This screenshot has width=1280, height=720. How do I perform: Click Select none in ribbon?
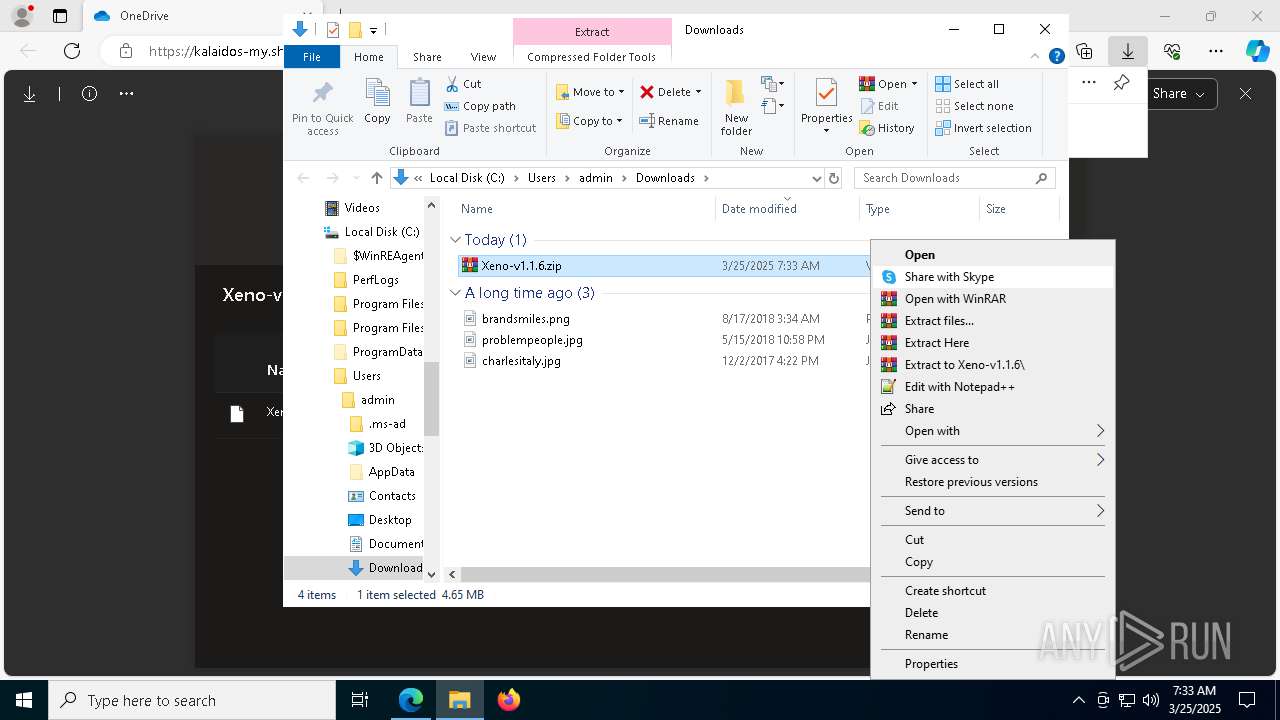(974, 106)
